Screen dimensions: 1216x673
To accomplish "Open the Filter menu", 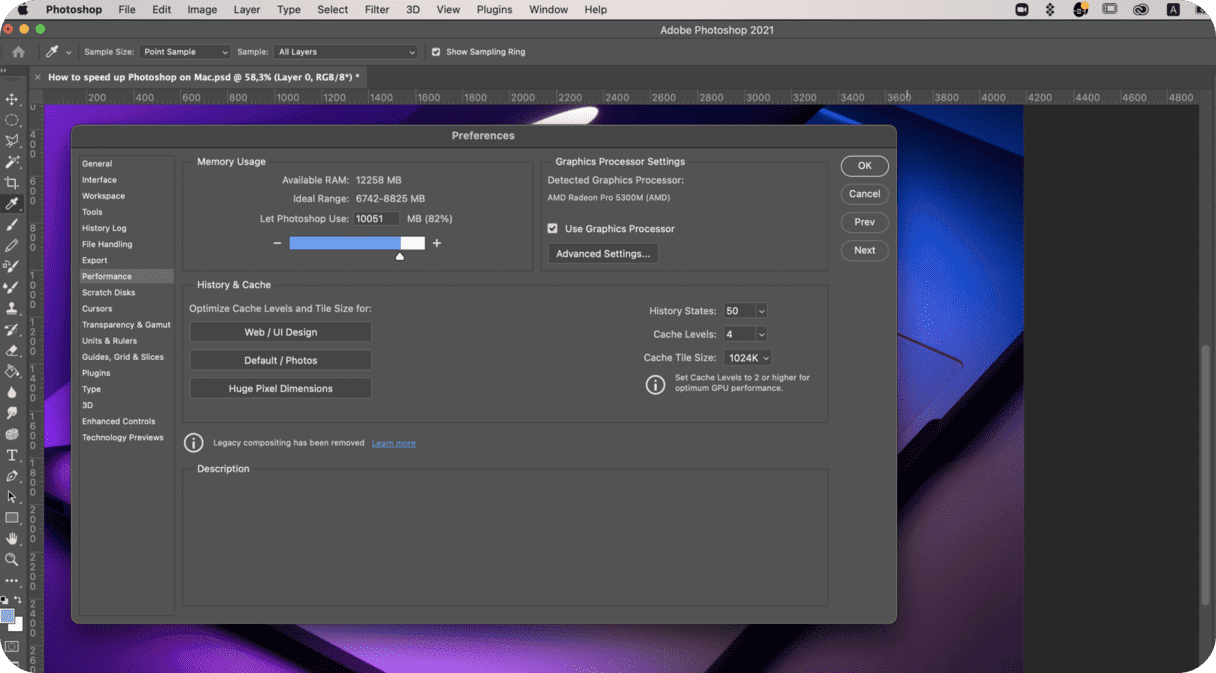I will (377, 10).
